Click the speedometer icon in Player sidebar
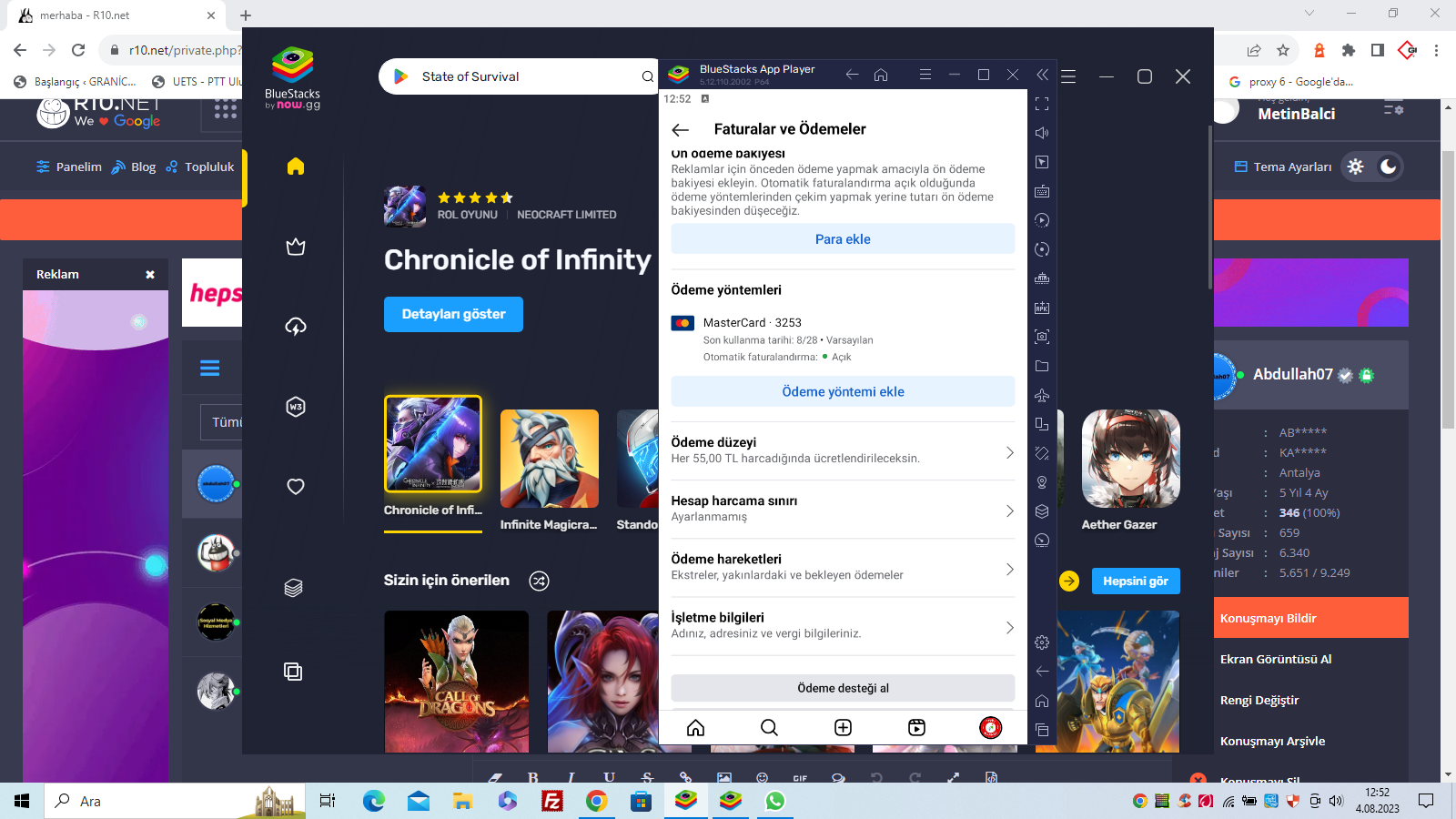The height and width of the screenshot is (819, 1456). (1042, 541)
